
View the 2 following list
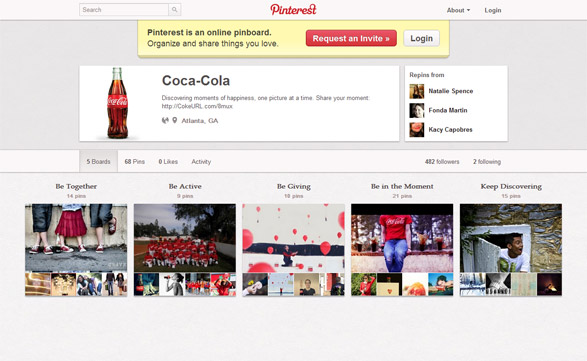[487, 161]
